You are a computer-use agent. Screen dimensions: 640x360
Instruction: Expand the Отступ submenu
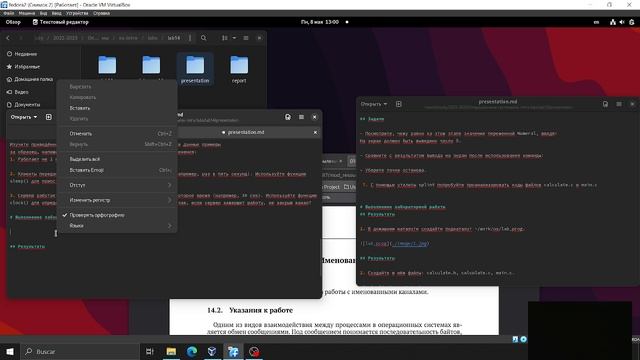[117, 185]
